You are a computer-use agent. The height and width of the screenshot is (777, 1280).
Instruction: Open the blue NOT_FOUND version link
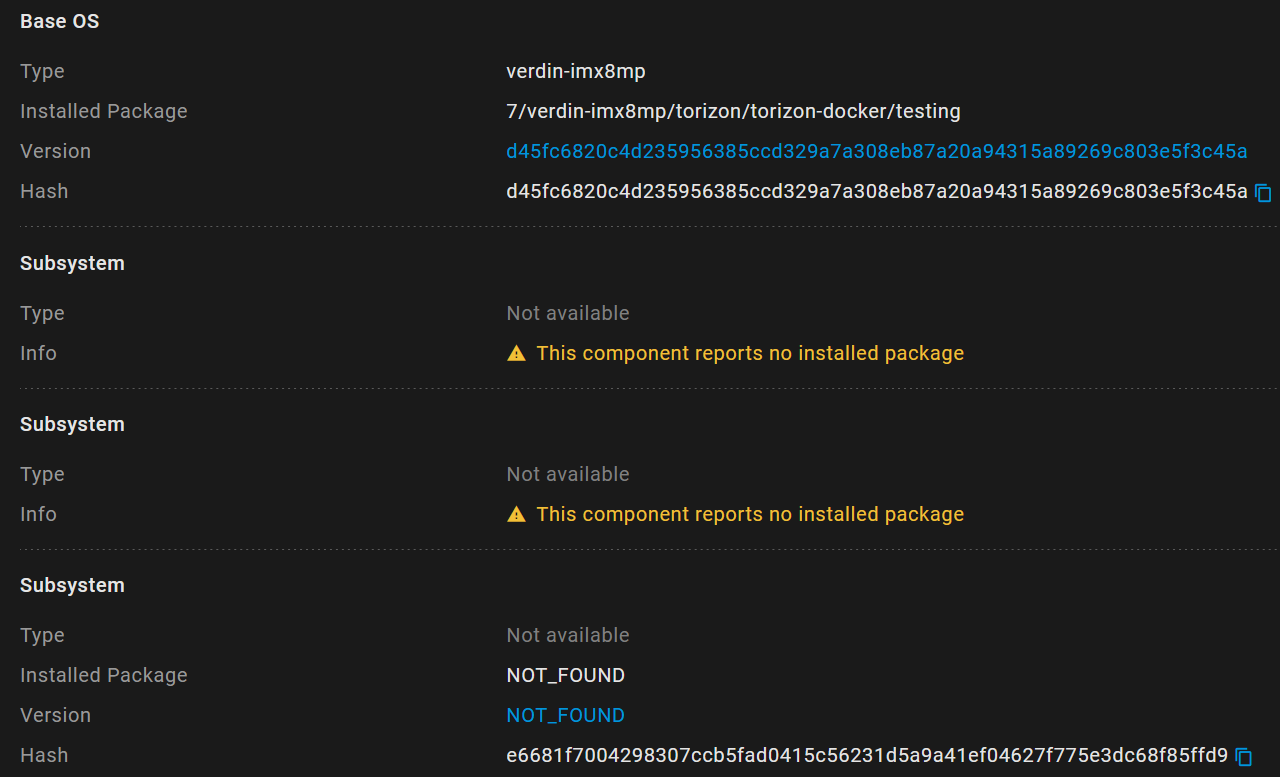(x=565, y=715)
